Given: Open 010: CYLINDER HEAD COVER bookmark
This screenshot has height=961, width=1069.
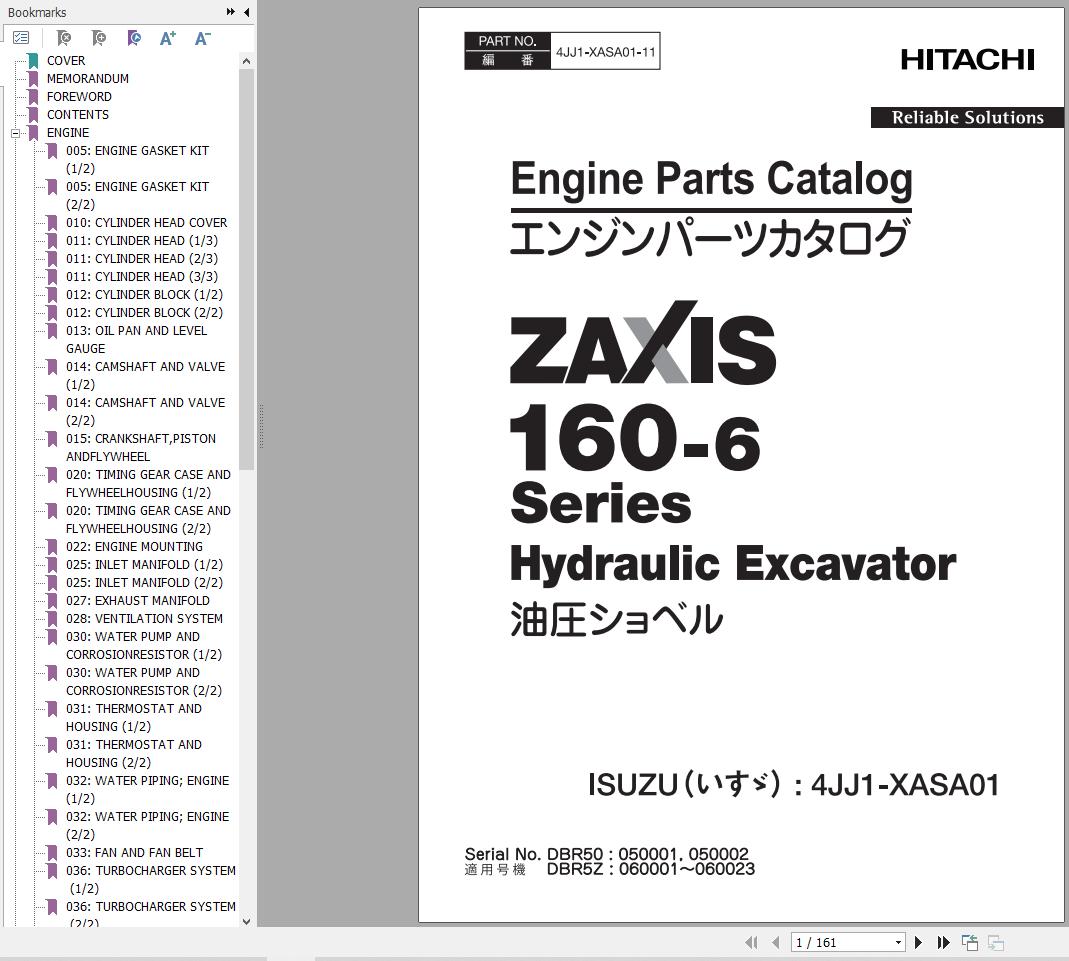Looking at the screenshot, I should coord(147,223).
